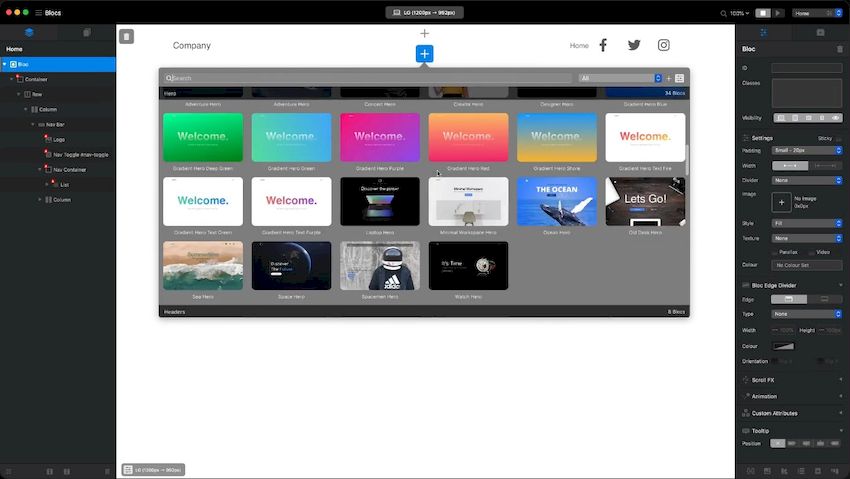Click the zoom magnifier icon in the title bar
The width and height of the screenshot is (850, 479).
(723, 13)
